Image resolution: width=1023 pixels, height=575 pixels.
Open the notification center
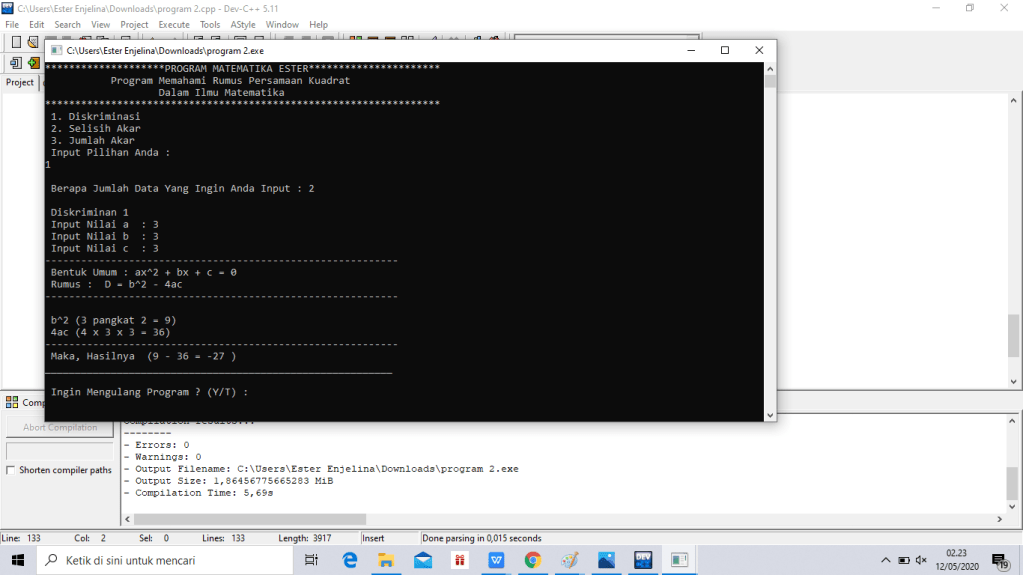pyautogui.click(x=998, y=560)
